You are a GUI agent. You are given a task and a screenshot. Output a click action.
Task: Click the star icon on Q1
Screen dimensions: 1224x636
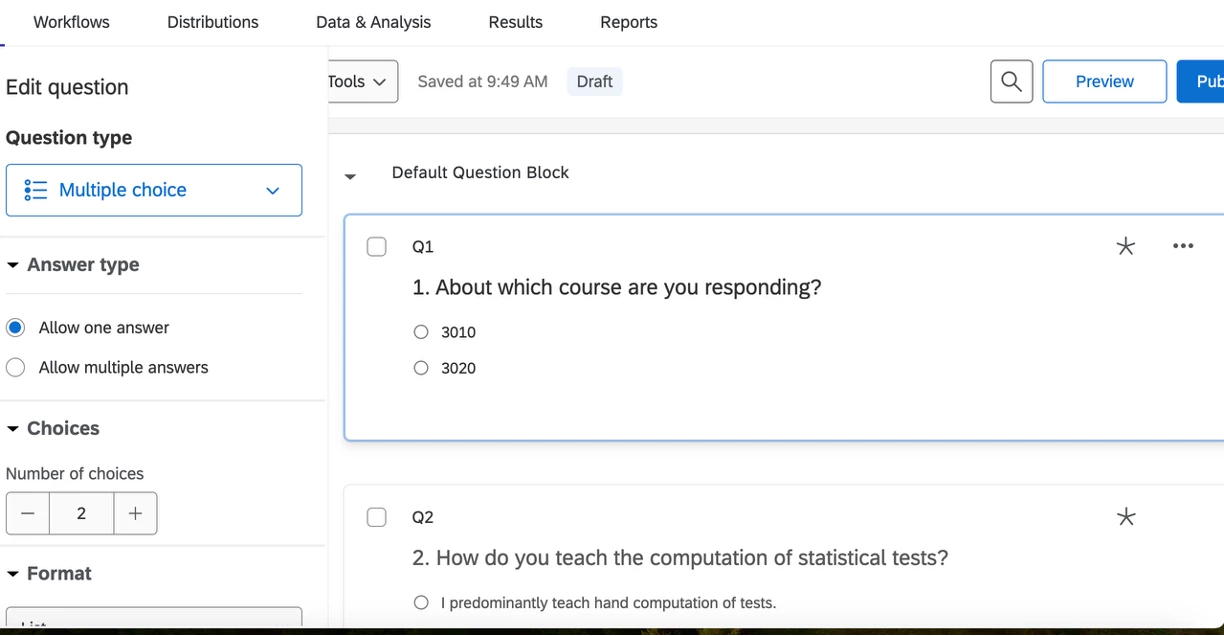(1126, 246)
